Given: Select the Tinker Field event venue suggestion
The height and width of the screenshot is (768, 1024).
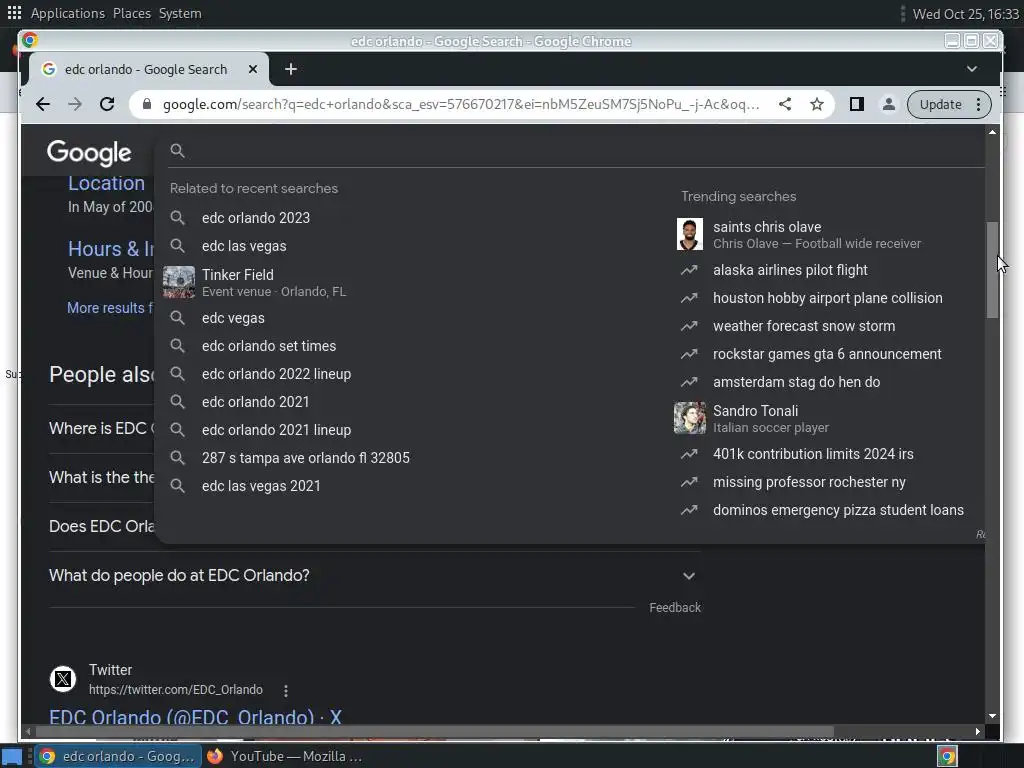Looking at the screenshot, I should [274, 283].
